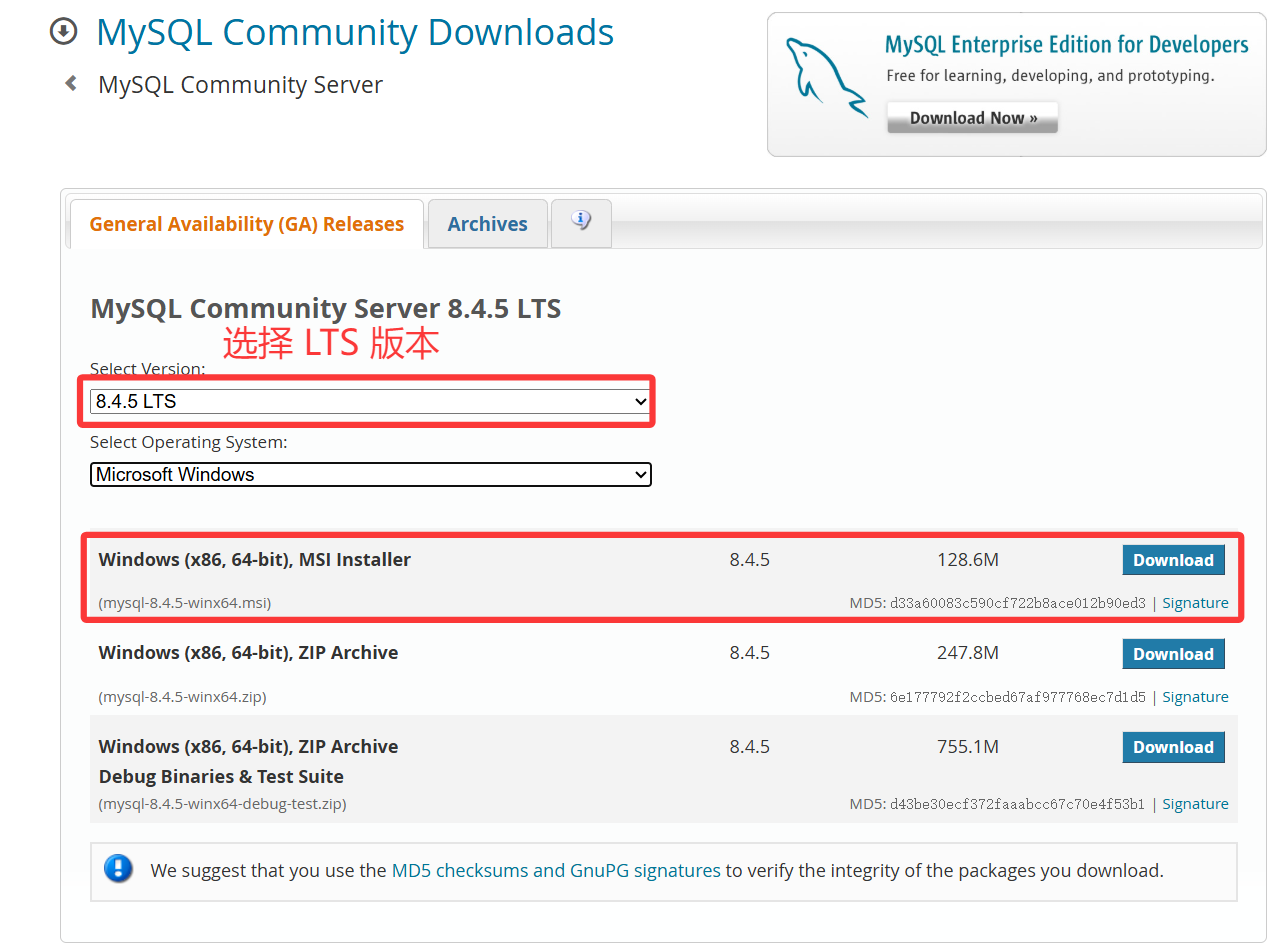1273x949 pixels.
Task: Click MySQL Community Server 8.4.5 LTS heading
Action: [x=326, y=308]
